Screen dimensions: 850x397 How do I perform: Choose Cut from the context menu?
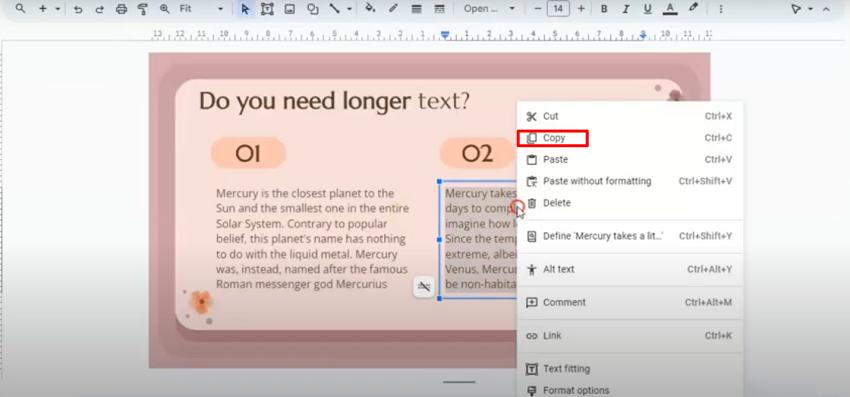[x=629, y=116]
